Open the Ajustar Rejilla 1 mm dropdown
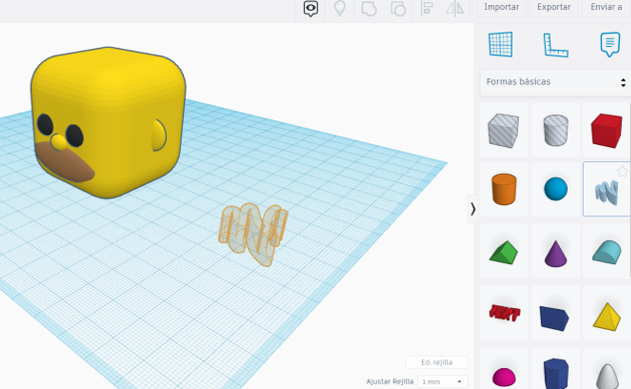 coord(442,381)
